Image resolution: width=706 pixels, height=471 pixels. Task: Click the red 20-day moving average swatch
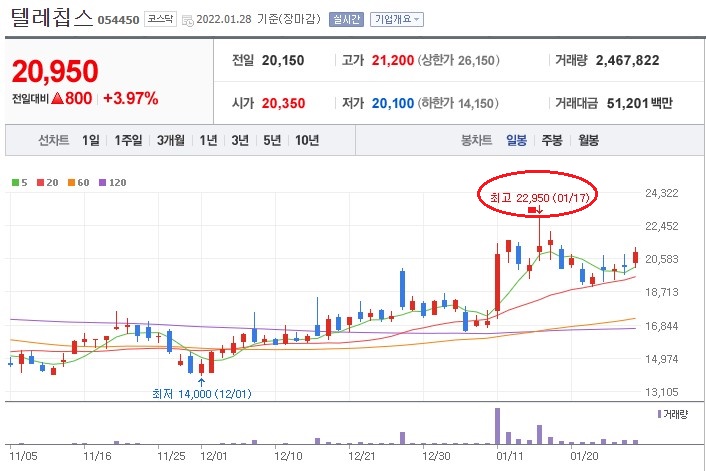tap(41, 182)
